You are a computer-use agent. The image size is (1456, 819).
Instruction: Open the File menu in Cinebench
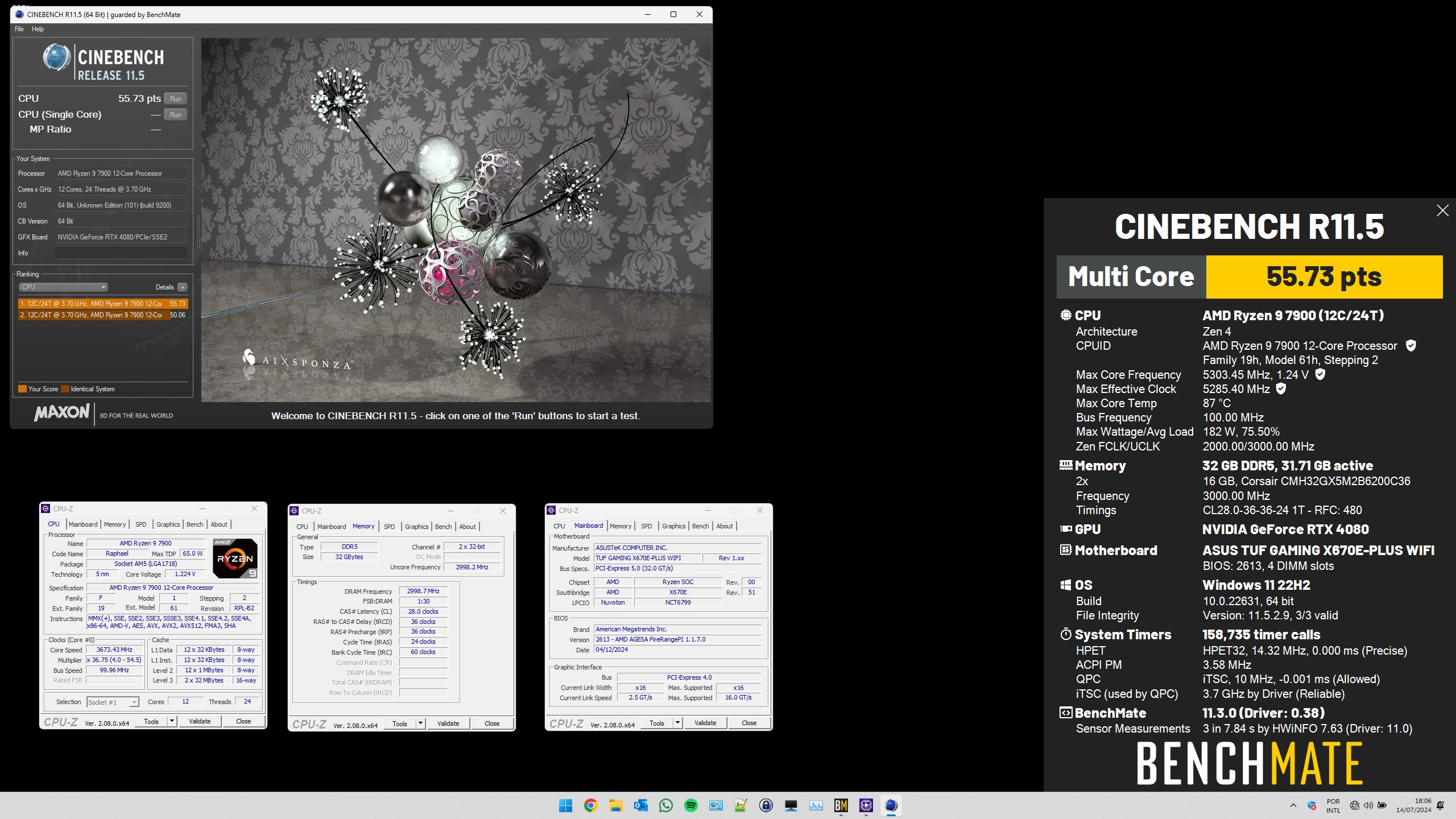(x=19, y=29)
